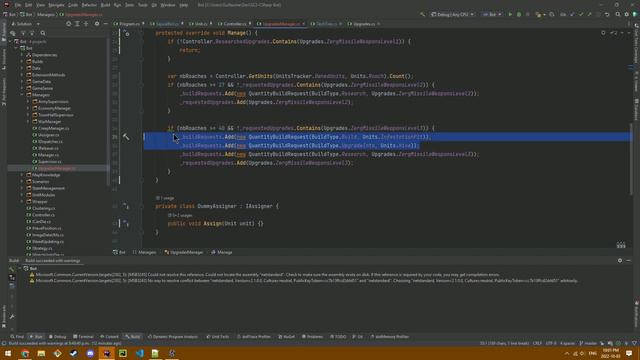Click the UpgradesManager breadcrumb item
The image size is (640, 360).
(x=184, y=252)
